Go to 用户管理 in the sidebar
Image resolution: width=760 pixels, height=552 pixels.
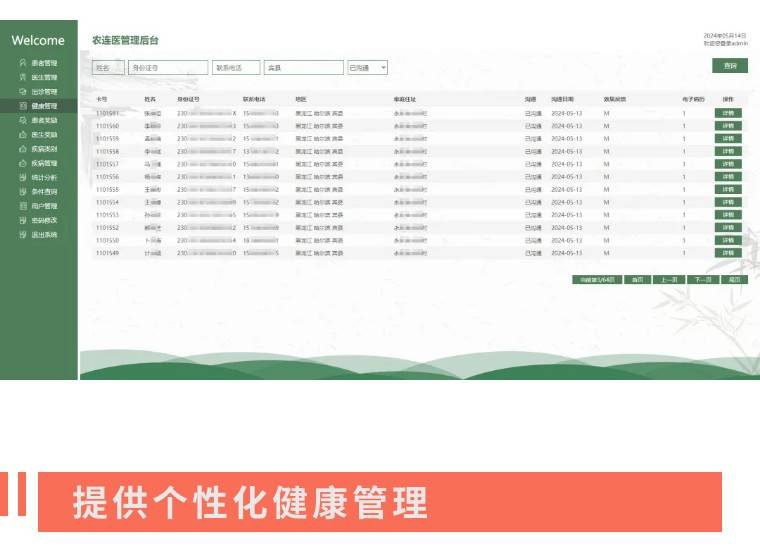(44, 205)
